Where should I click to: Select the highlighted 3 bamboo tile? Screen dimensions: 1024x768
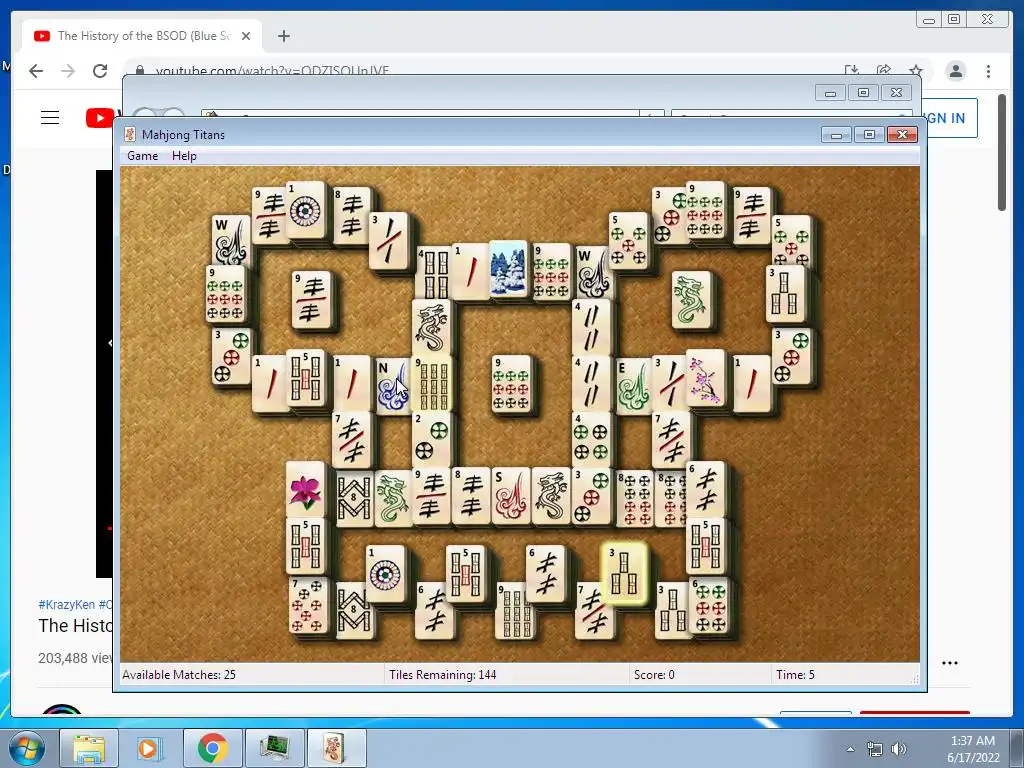624,574
